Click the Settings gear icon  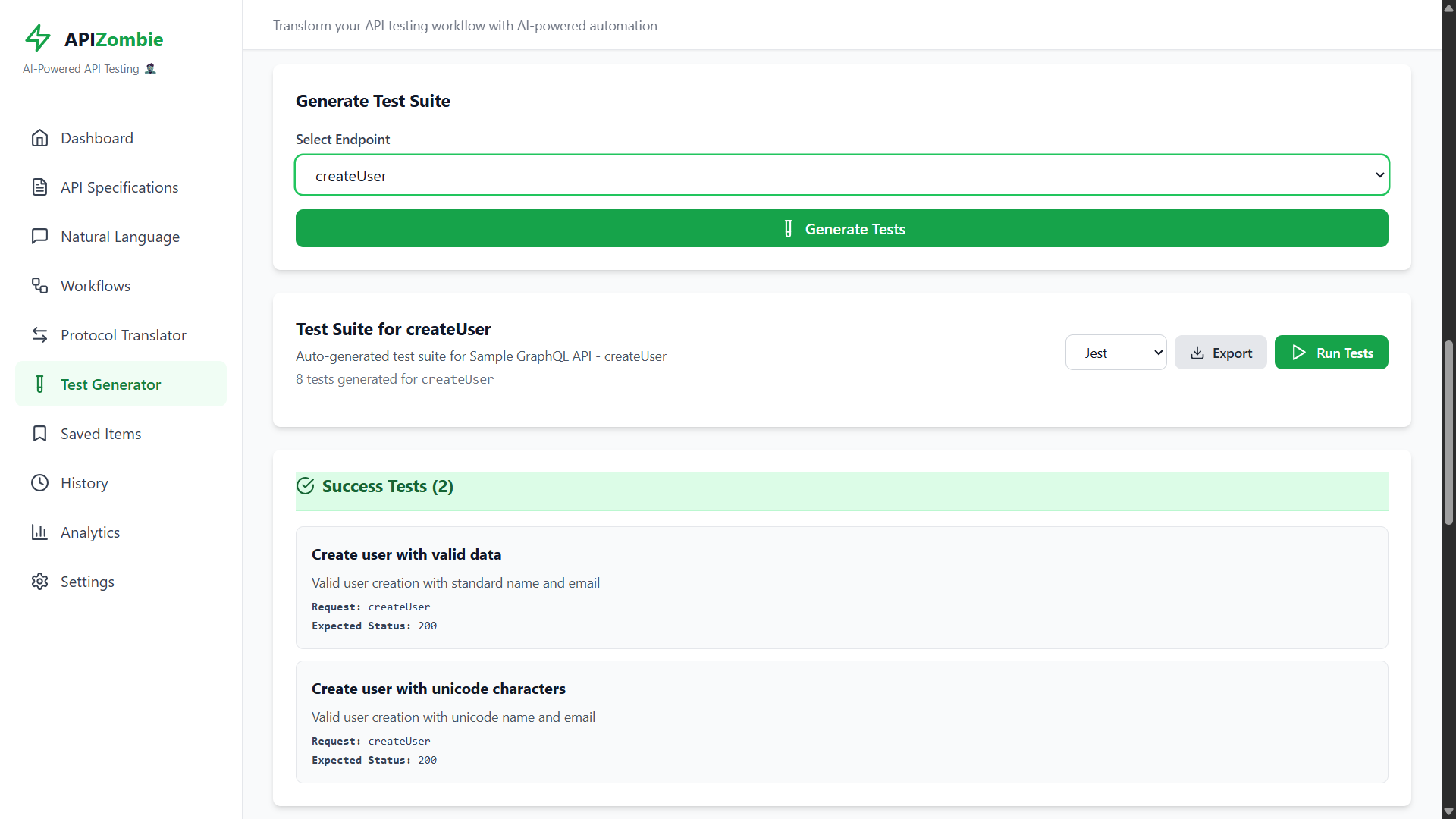[x=39, y=582]
